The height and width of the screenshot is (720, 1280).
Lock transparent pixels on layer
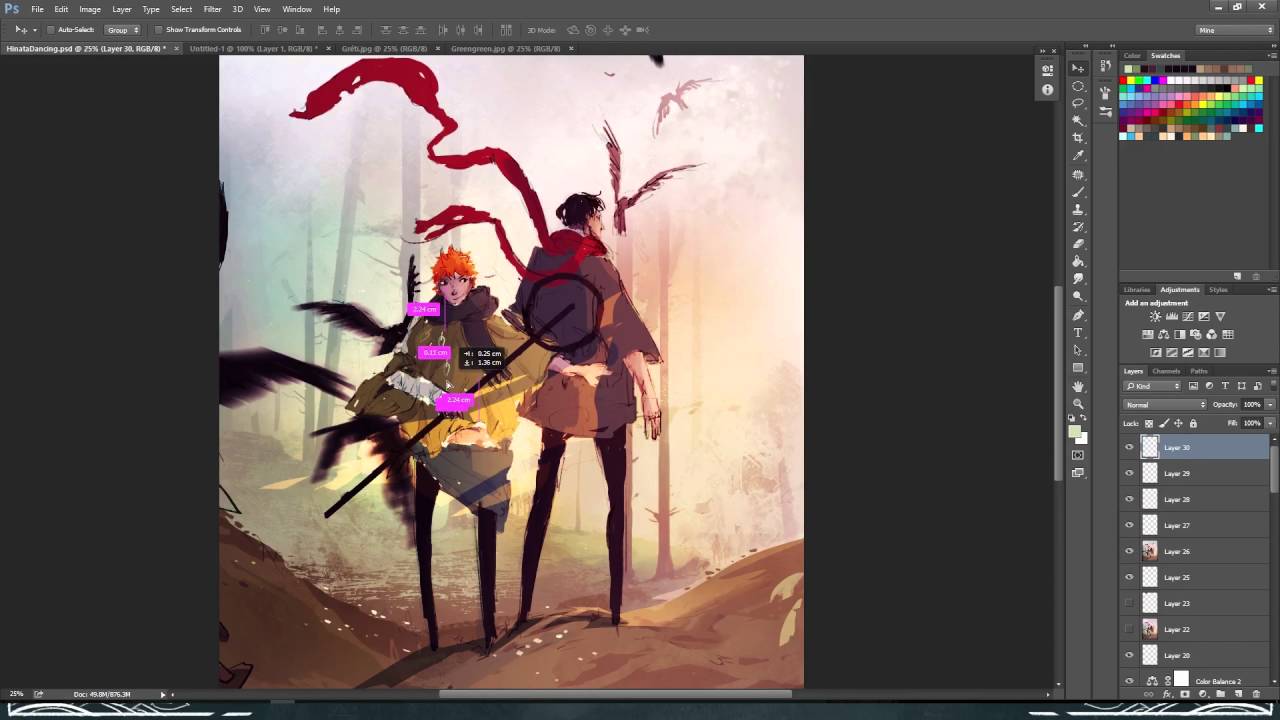click(1149, 424)
